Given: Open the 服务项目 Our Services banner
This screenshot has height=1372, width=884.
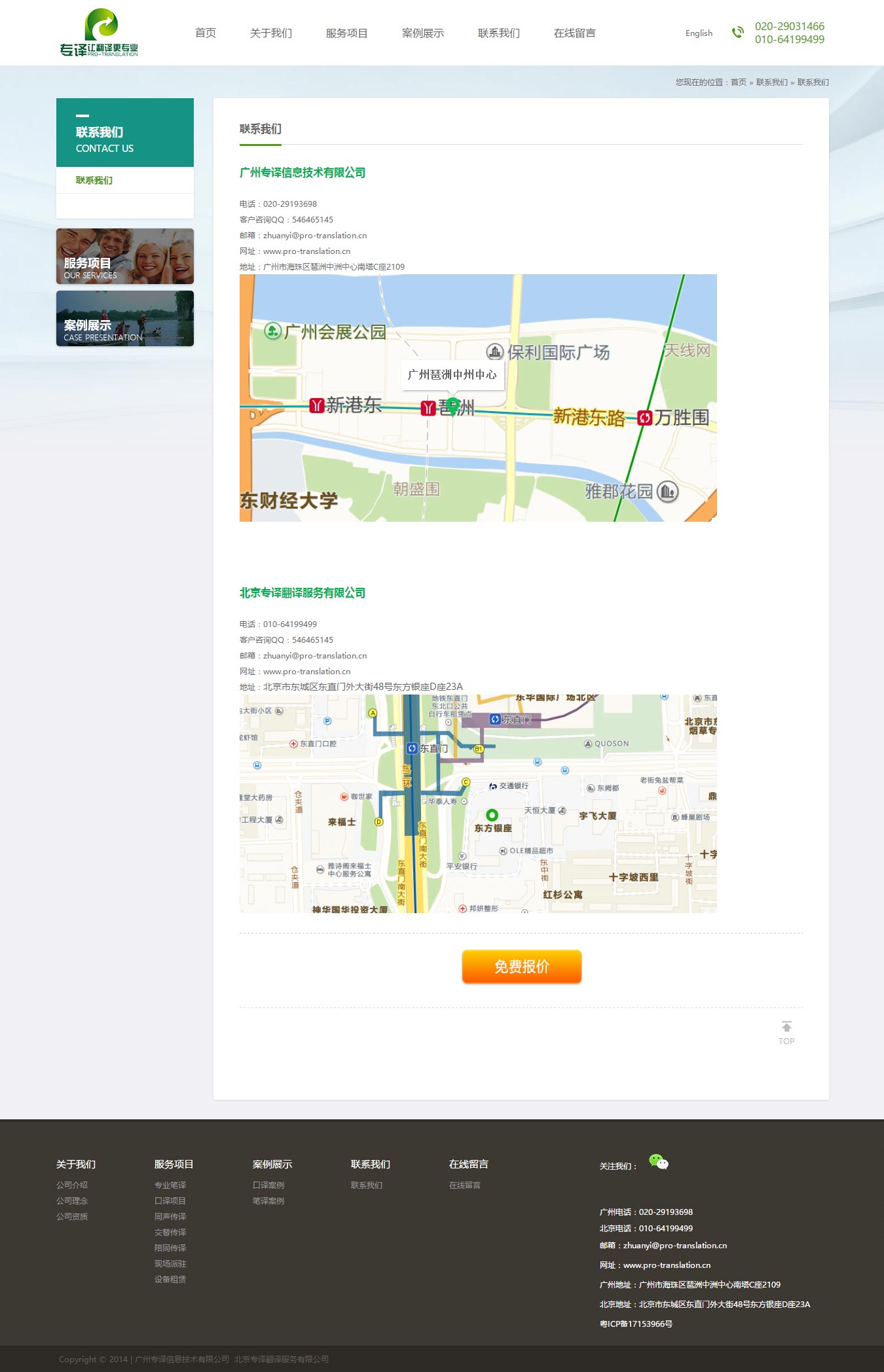Looking at the screenshot, I should (x=125, y=256).
